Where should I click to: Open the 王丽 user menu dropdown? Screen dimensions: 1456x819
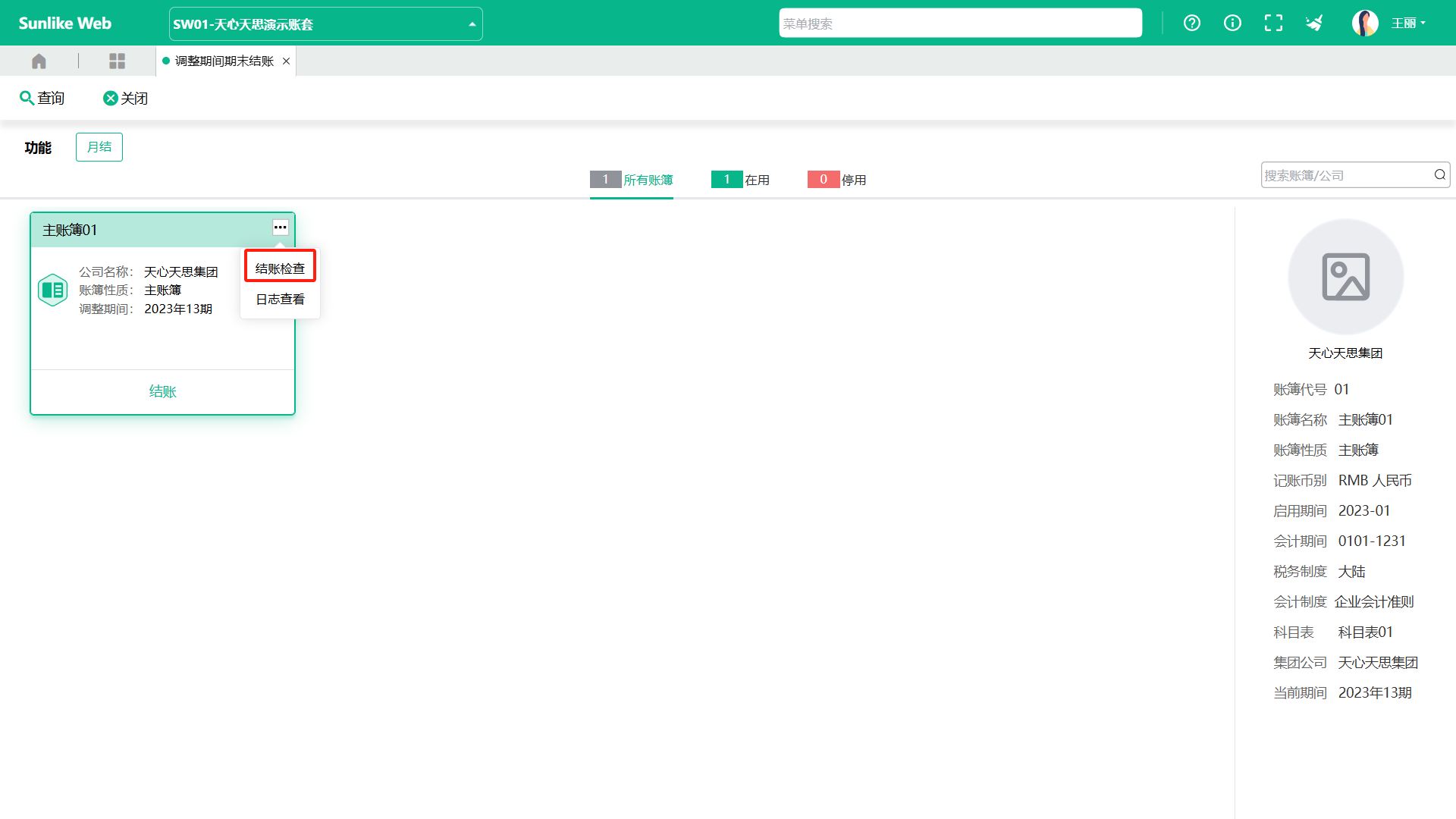tap(1407, 24)
